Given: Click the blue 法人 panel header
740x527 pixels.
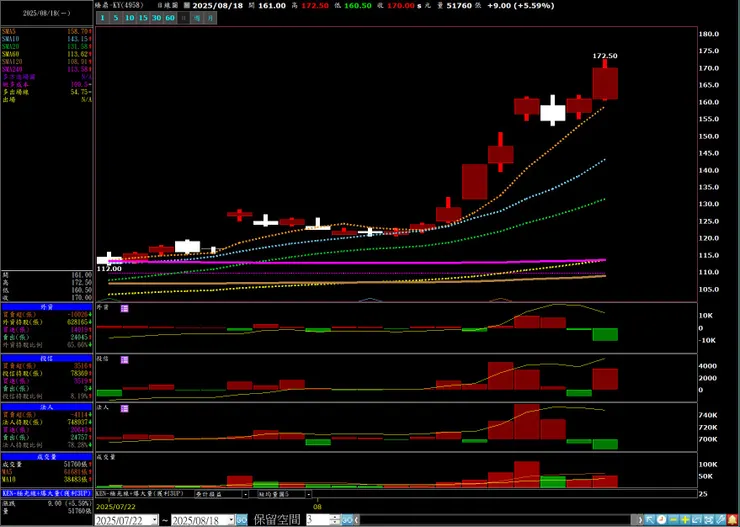Looking at the screenshot, I should tap(47, 407).
